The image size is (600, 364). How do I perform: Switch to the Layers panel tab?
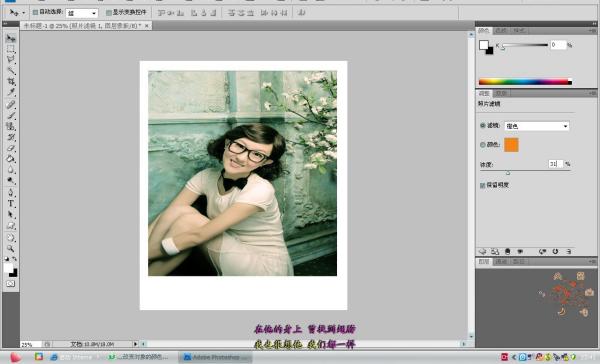[484, 262]
